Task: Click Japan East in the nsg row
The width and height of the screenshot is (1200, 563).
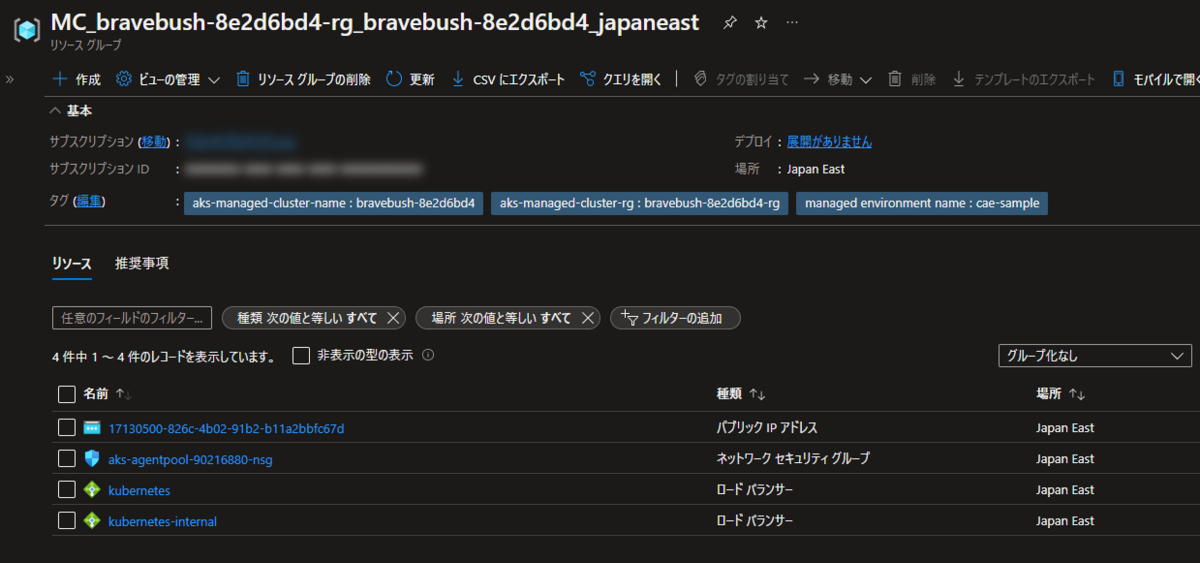Action: click(1065, 459)
